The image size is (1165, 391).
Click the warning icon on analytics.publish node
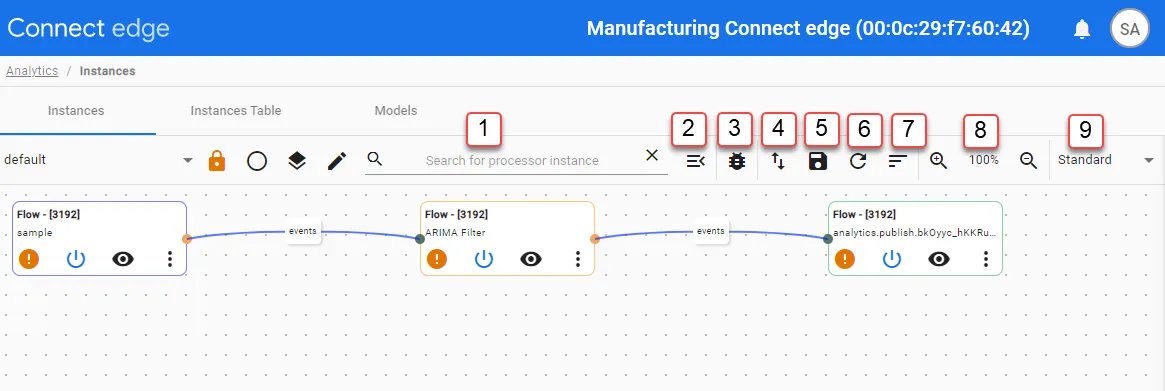845,259
